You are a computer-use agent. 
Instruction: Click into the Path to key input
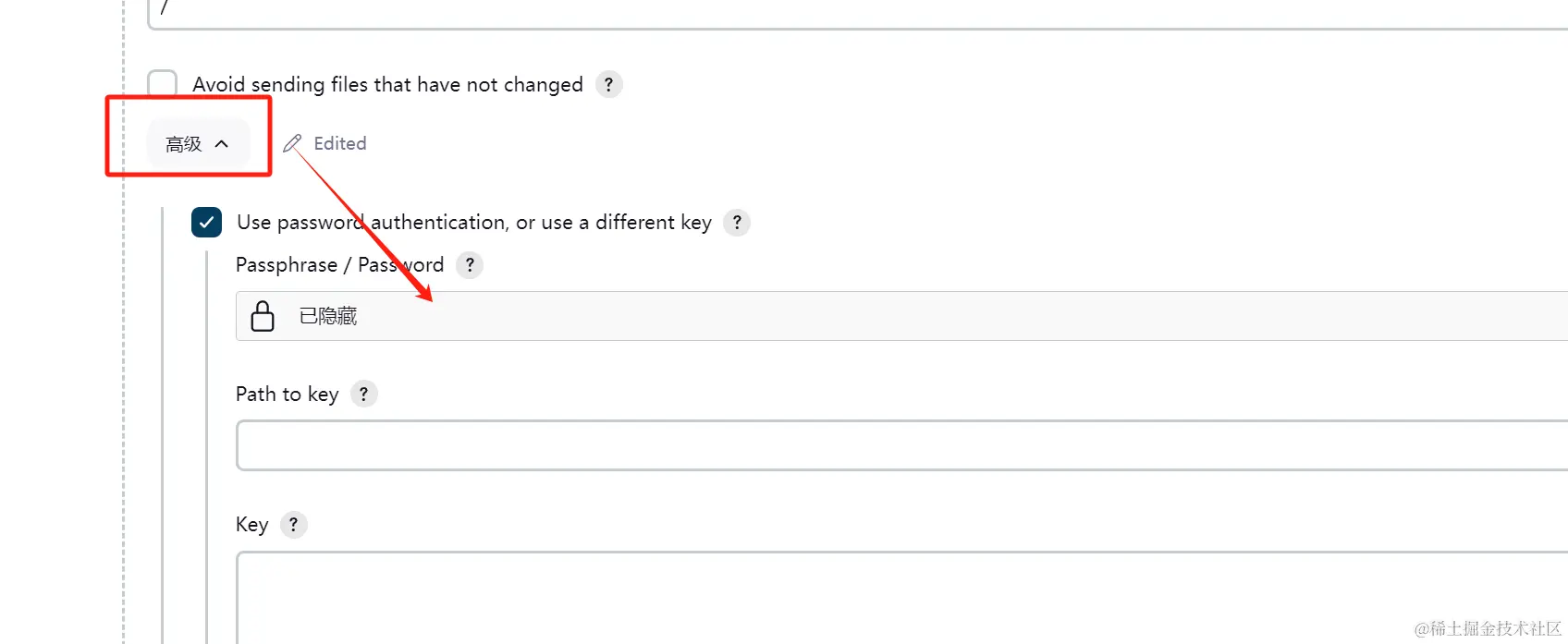[901, 445]
